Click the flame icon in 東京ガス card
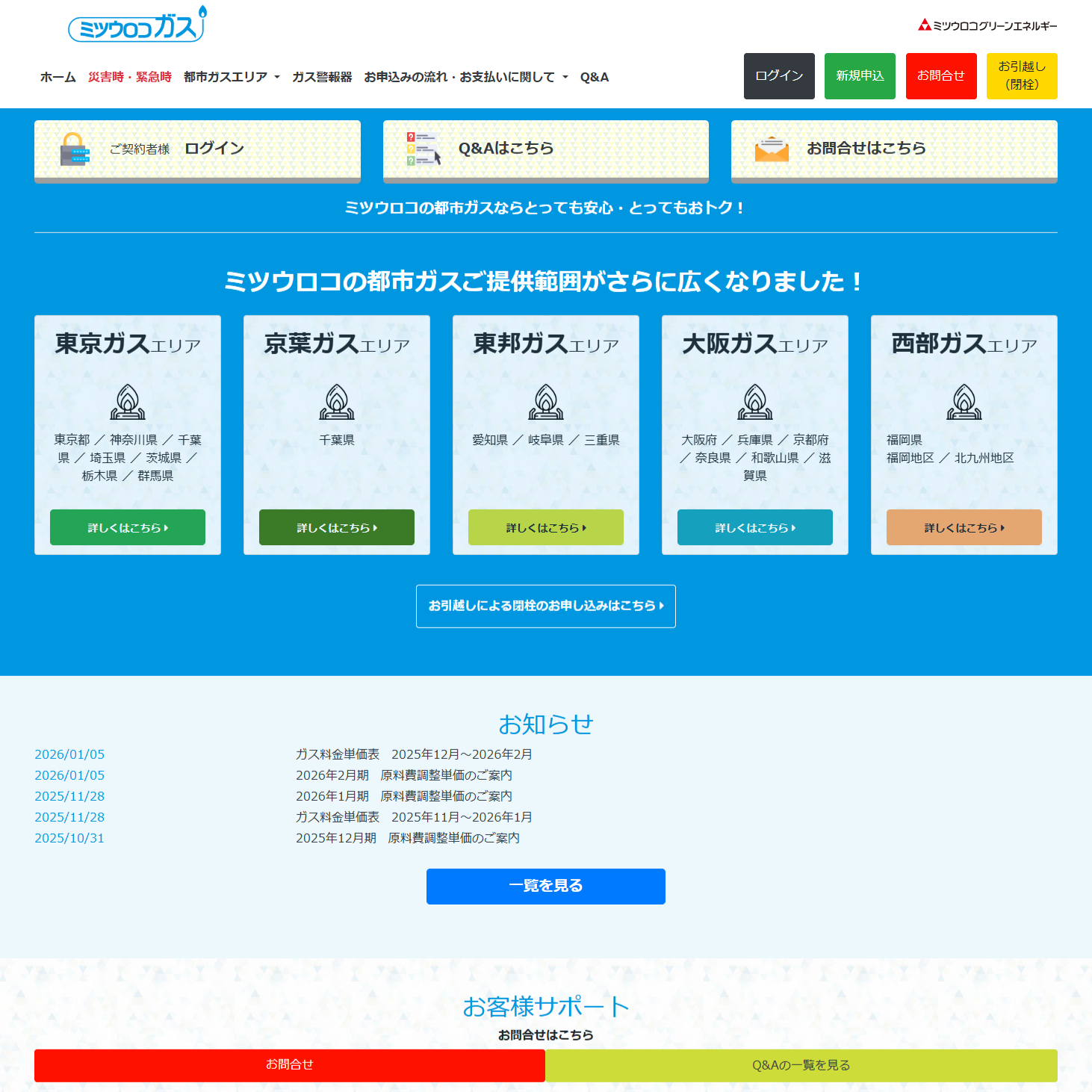This screenshot has width=1092, height=1092. (128, 402)
